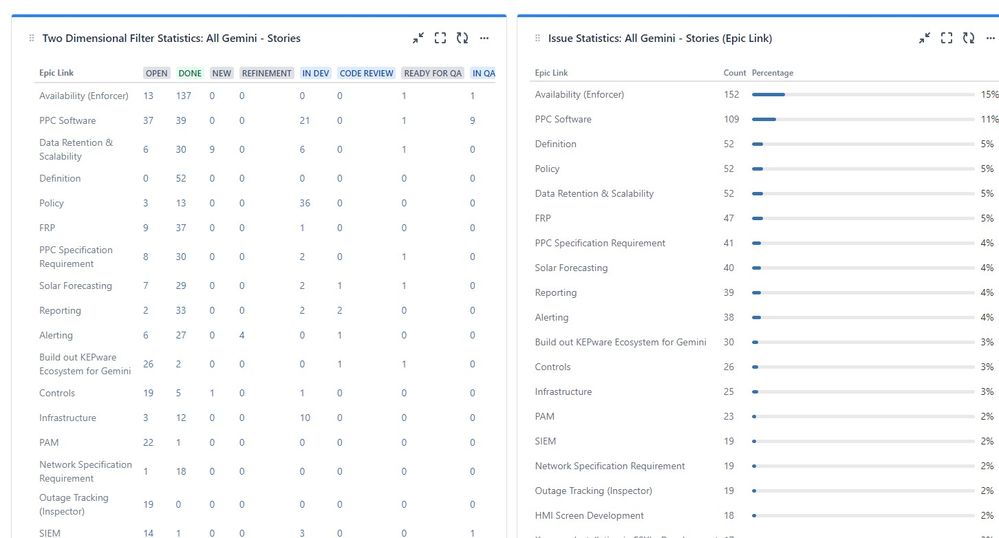Viewport: 999px width, 538px height.
Task: Open Solar Forecasting in Issue Statistics
Action: point(571,268)
